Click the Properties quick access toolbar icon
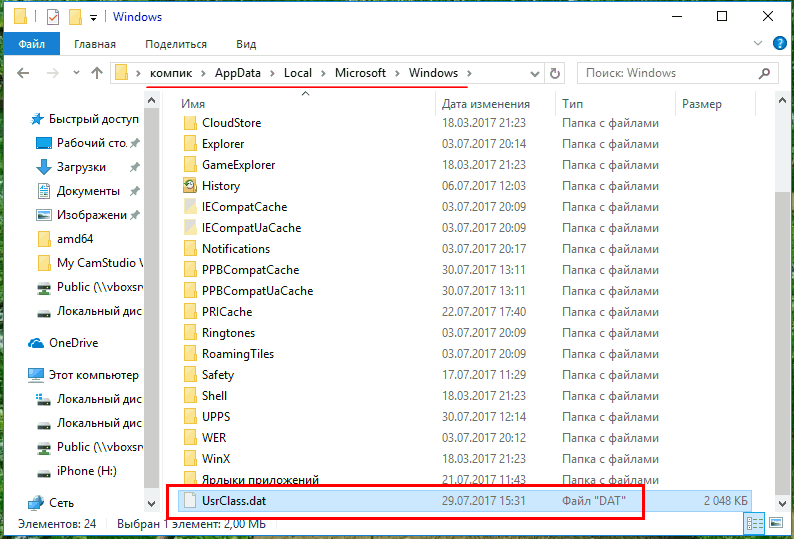 (53, 17)
